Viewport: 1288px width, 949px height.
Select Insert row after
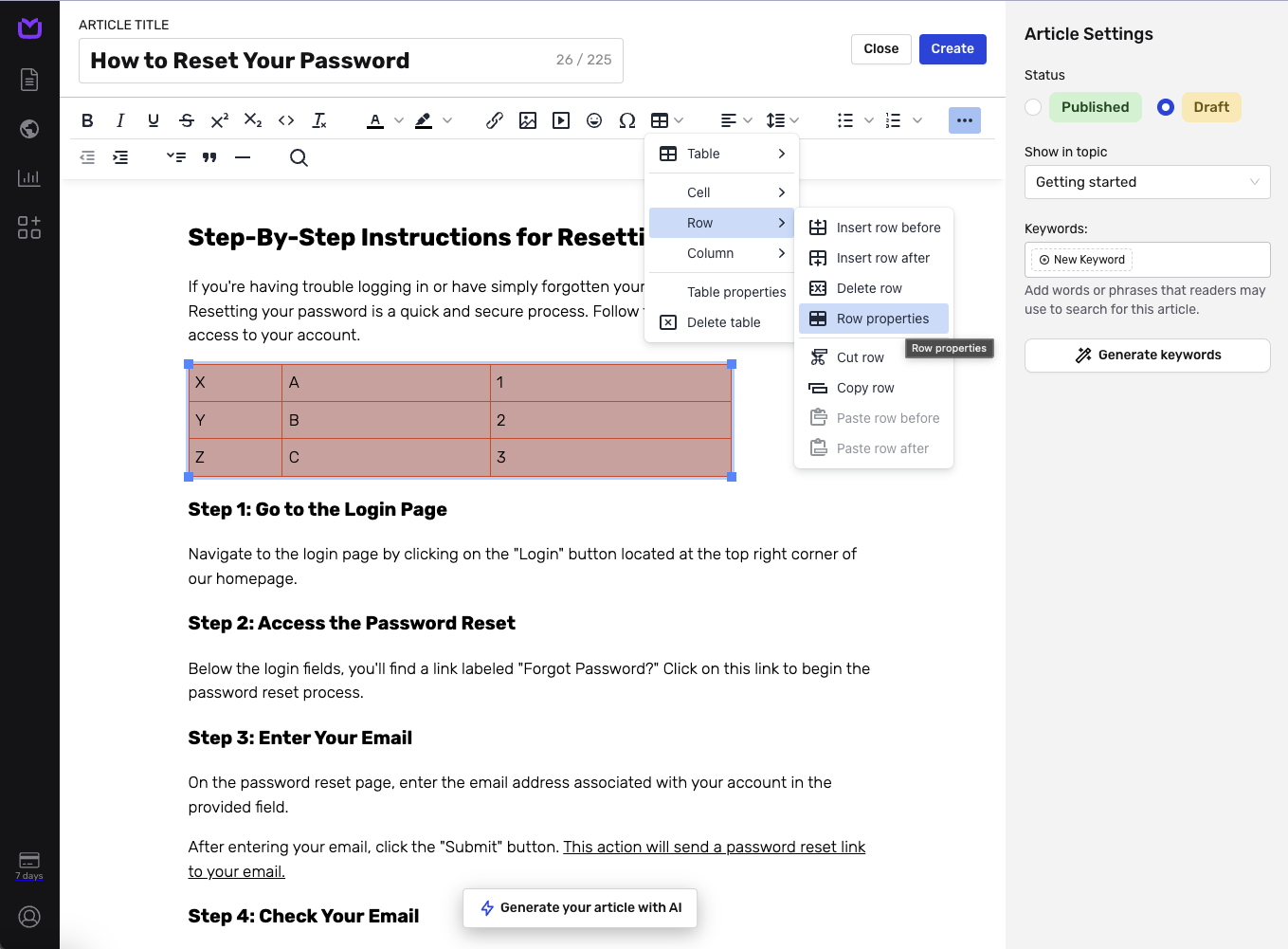pos(874,258)
